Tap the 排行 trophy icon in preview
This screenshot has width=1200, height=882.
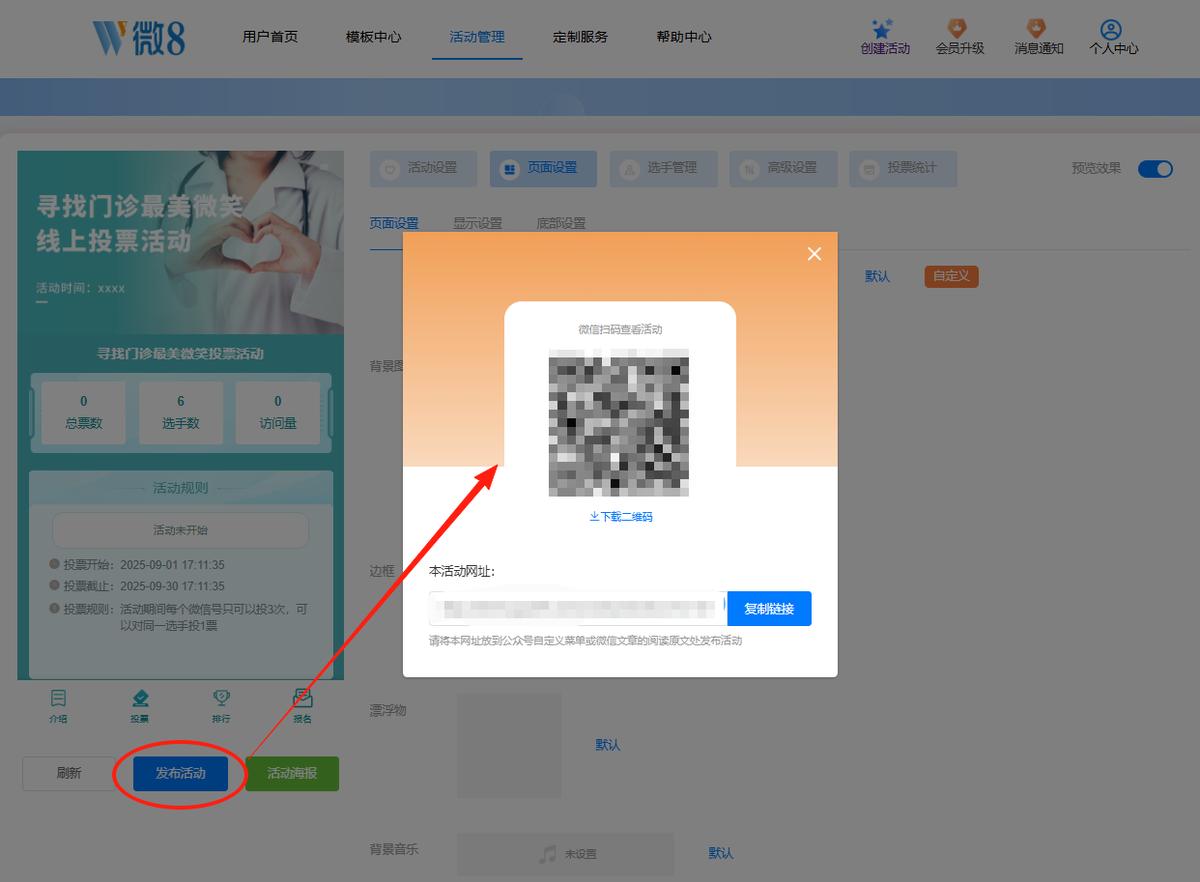coord(221,698)
